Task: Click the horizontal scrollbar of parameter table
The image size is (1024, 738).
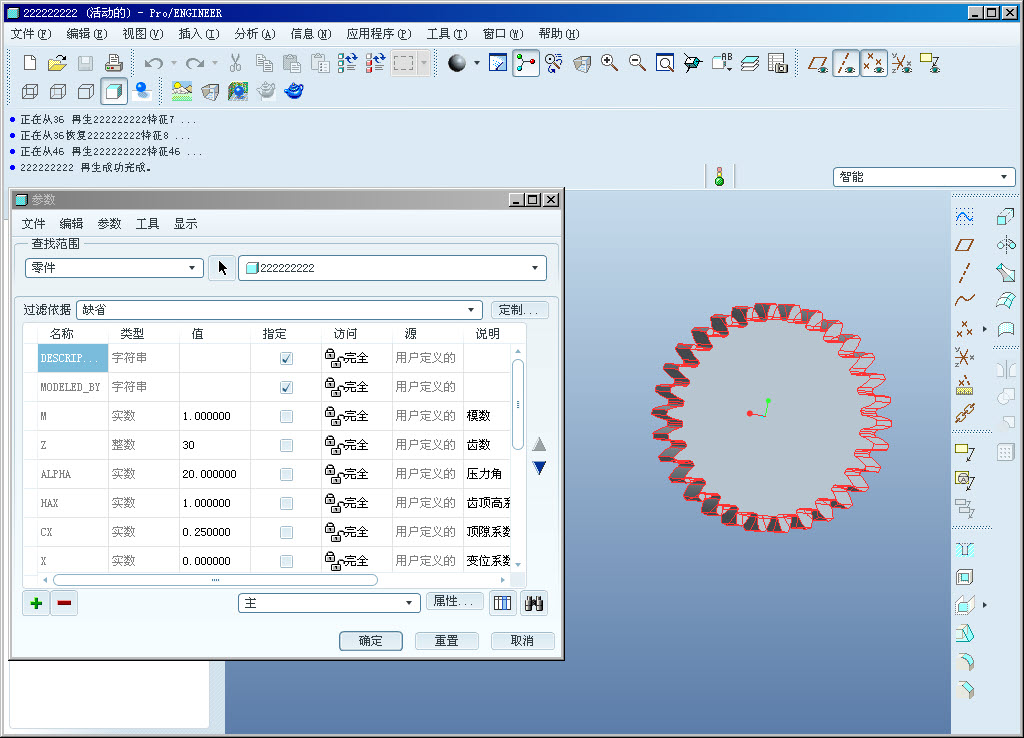Action: [x=216, y=580]
